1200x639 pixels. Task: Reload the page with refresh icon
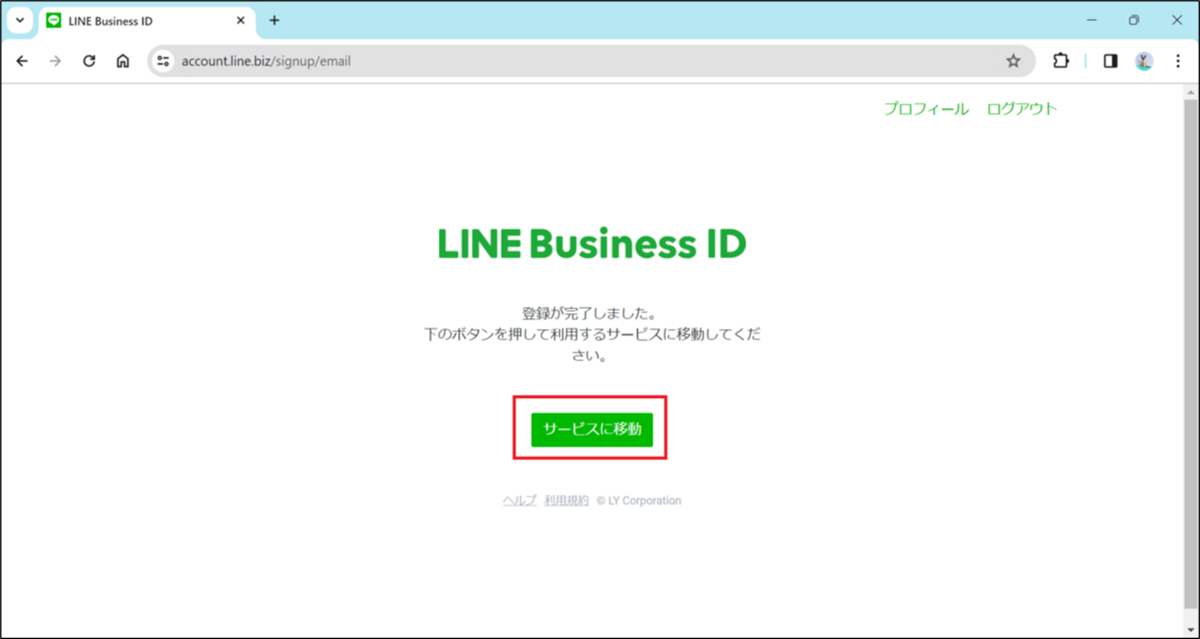89,61
